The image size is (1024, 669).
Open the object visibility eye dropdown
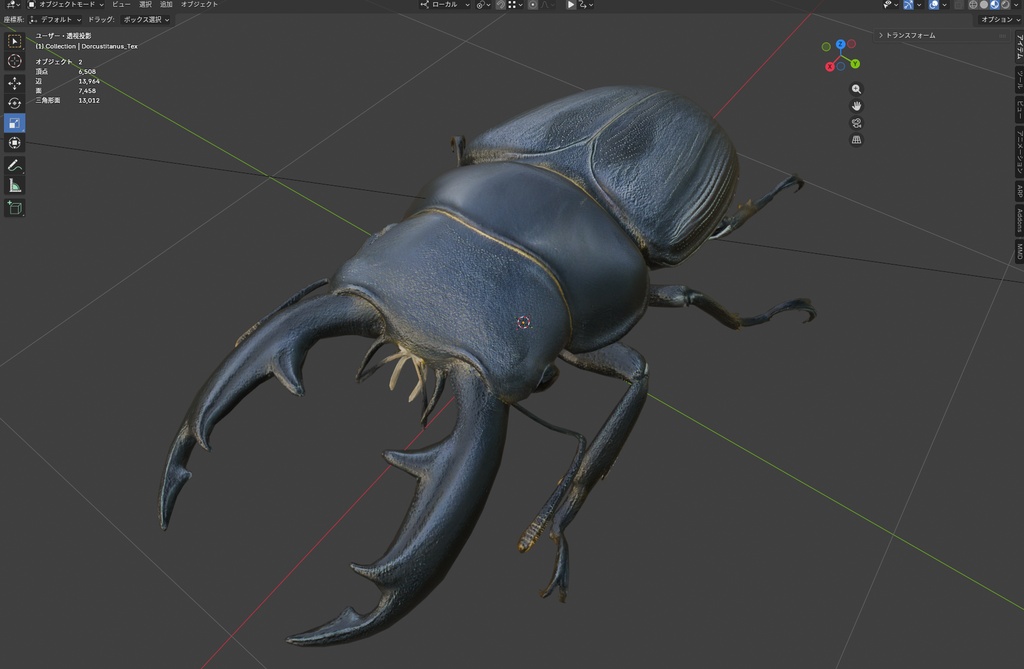pos(891,5)
